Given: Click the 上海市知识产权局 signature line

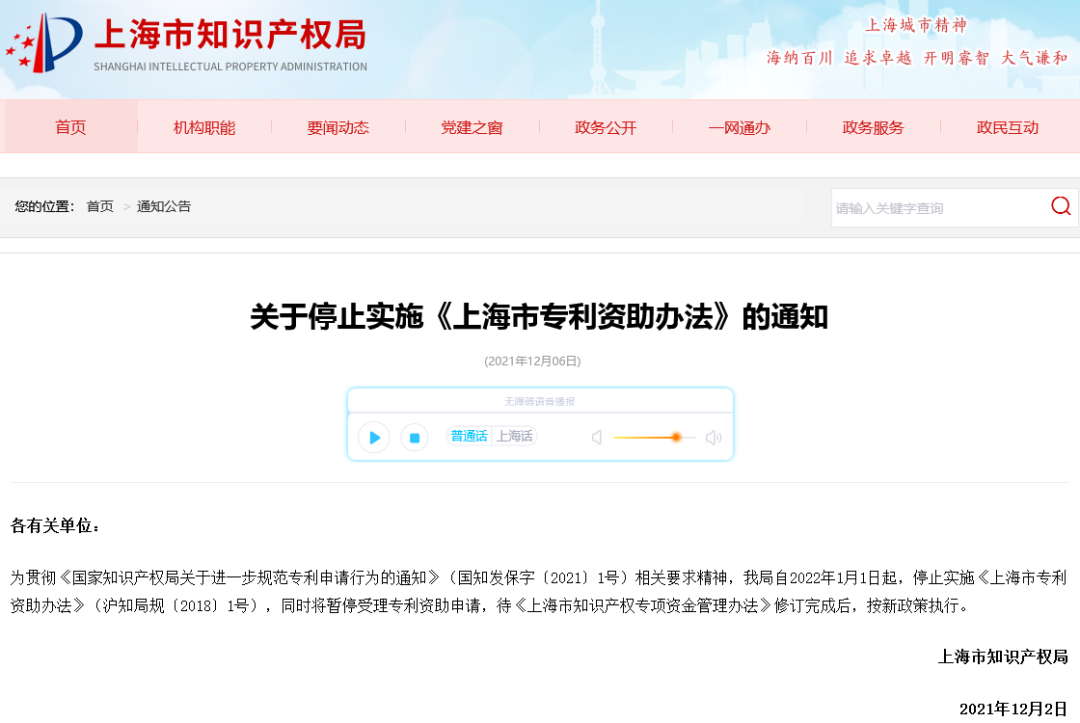Looking at the screenshot, I should click(1003, 657).
